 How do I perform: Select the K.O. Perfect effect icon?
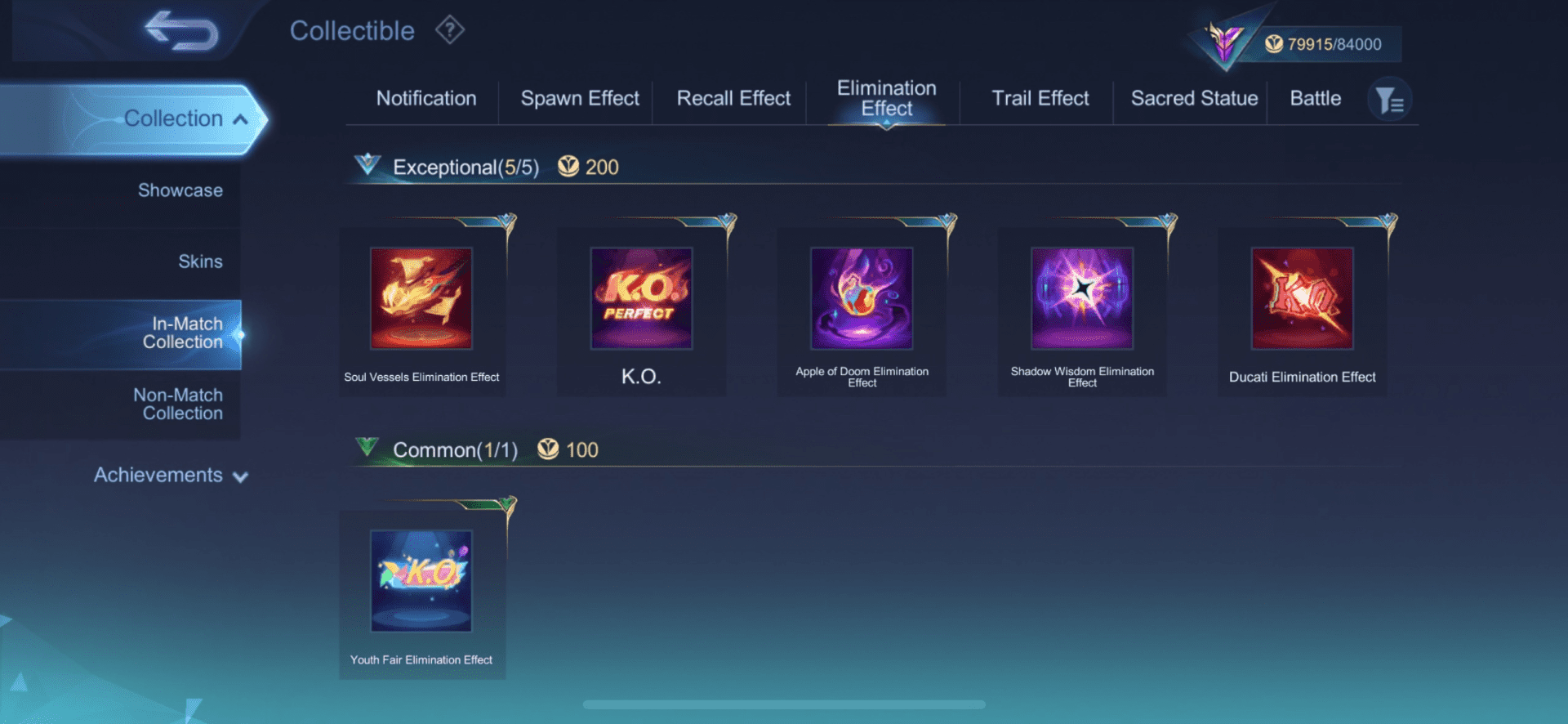(x=641, y=298)
